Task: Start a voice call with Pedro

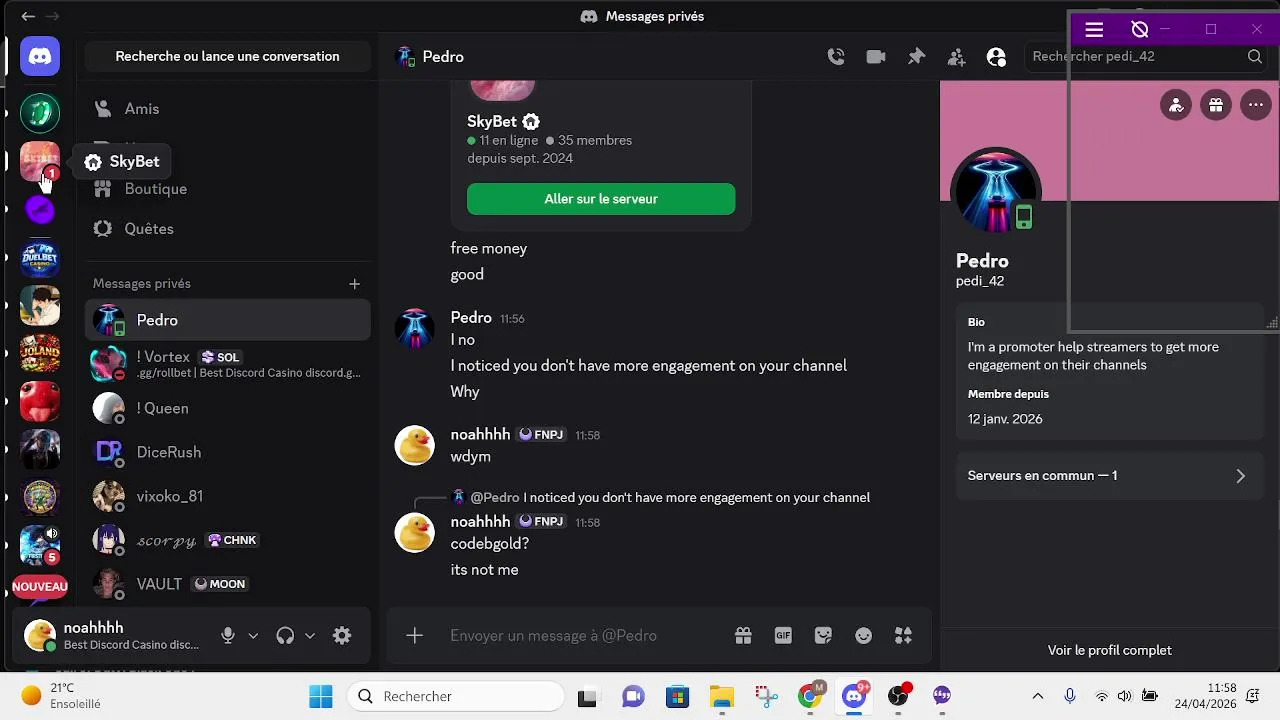Action: (x=836, y=57)
